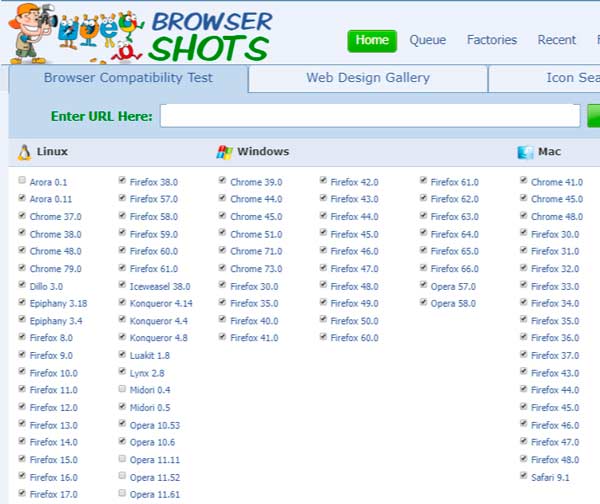
Task: Uncheck Linux Chrome 79.0 checkbox
Action: [22, 267]
